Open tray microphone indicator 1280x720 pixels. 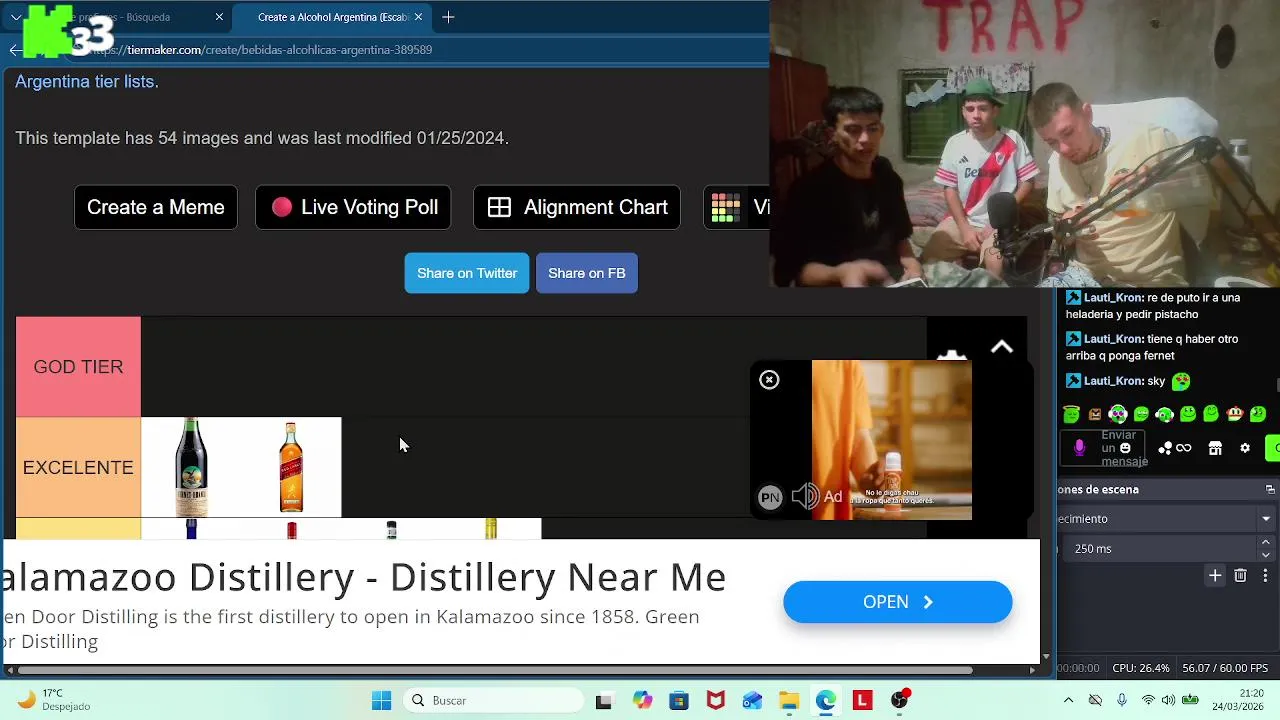(x=1122, y=701)
